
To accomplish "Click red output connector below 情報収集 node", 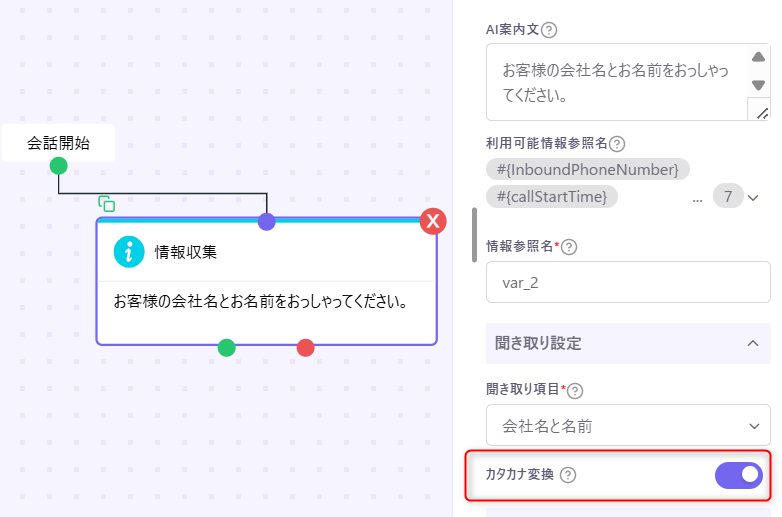I will click(306, 347).
